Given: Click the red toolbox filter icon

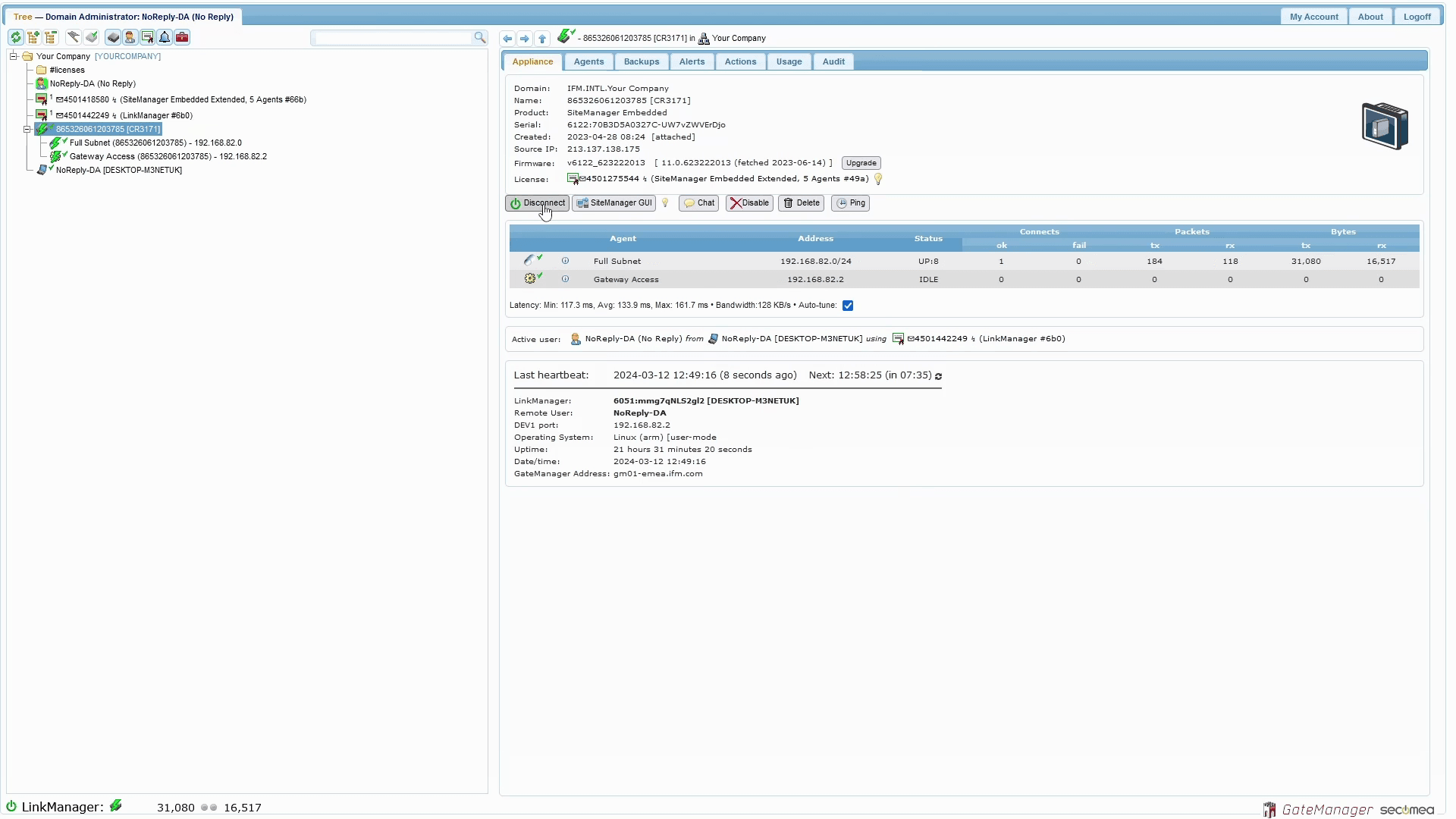Looking at the screenshot, I should pos(182,37).
